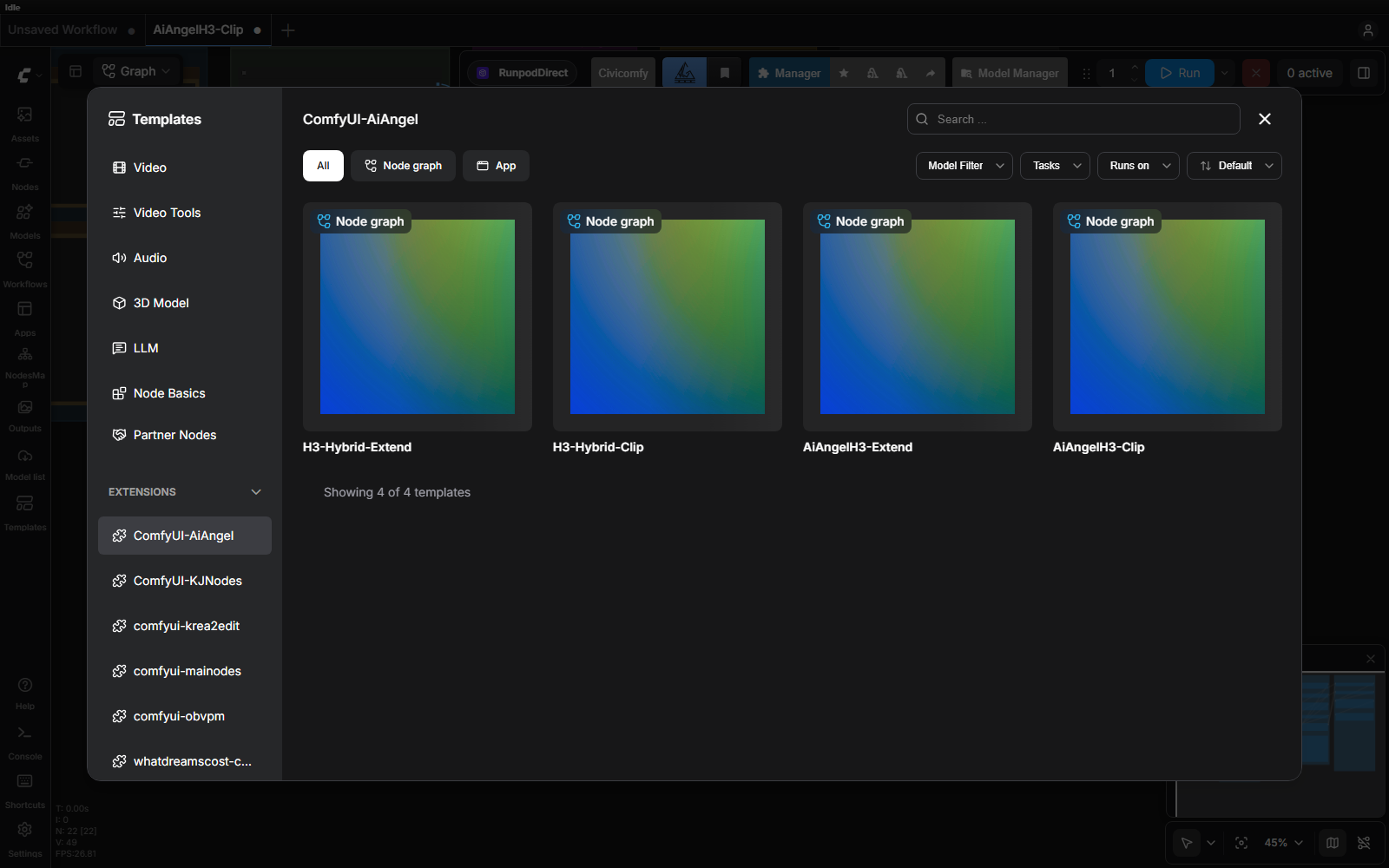
Task: Click the bookmark icon in toolbar
Action: [725, 73]
